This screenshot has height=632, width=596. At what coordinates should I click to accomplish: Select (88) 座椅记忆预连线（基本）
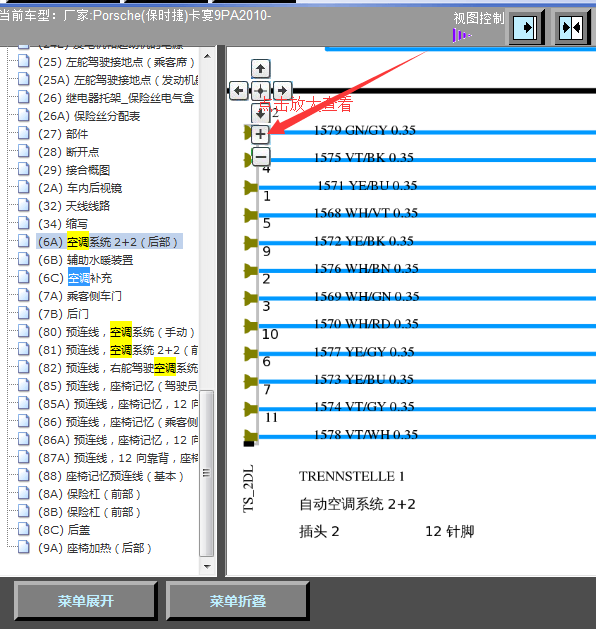point(111,476)
